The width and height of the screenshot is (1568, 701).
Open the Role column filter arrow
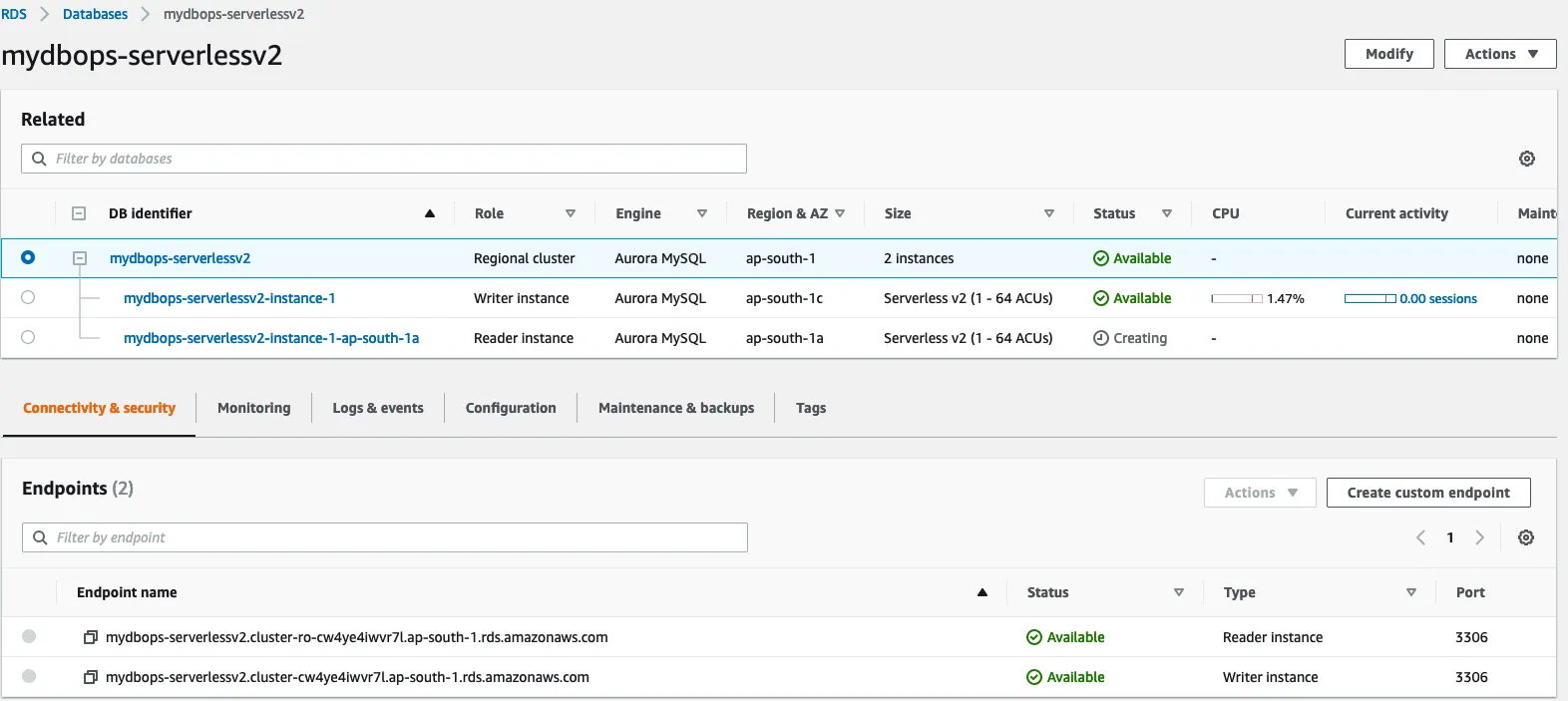click(x=571, y=213)
